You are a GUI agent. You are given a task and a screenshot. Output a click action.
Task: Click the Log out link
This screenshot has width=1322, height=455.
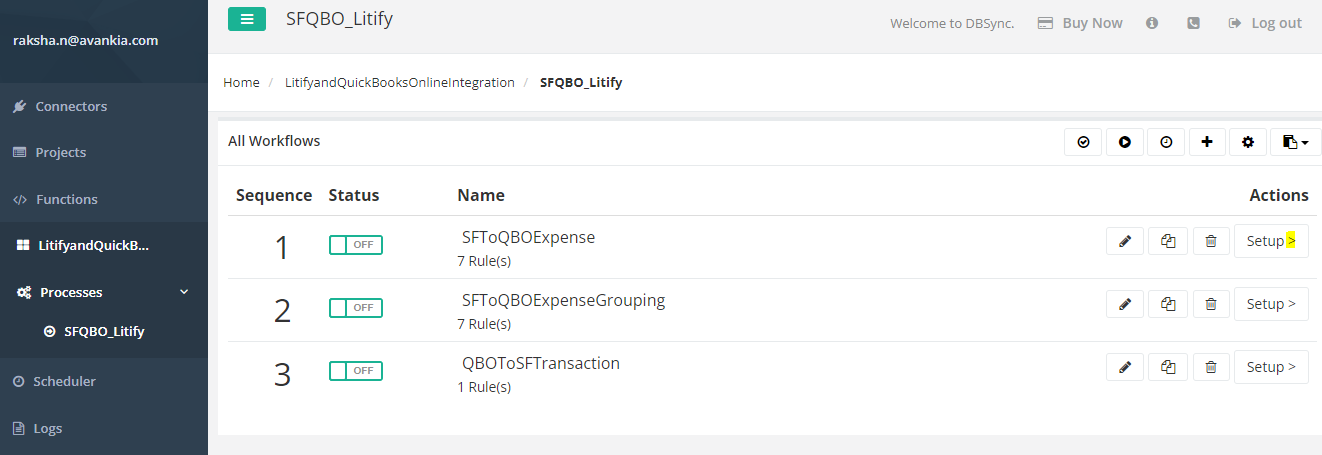(x=1265, y=23)
